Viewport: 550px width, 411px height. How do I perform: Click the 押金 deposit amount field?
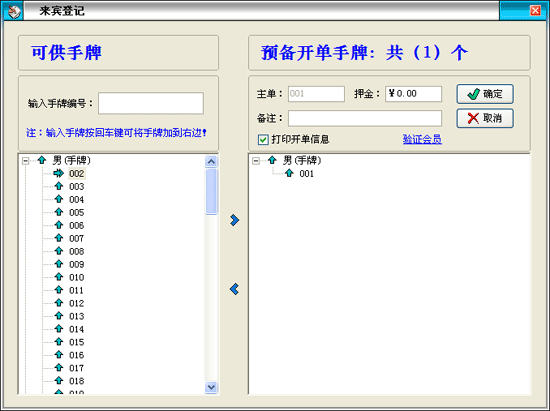coord(414,94)
